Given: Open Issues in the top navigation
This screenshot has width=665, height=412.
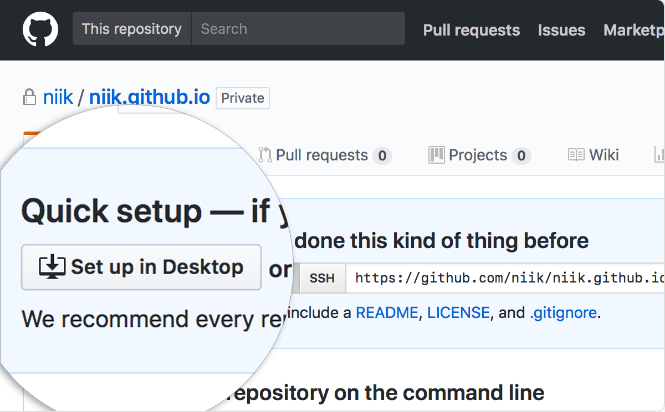Looking at the screenshot, I should click(561, 30).
